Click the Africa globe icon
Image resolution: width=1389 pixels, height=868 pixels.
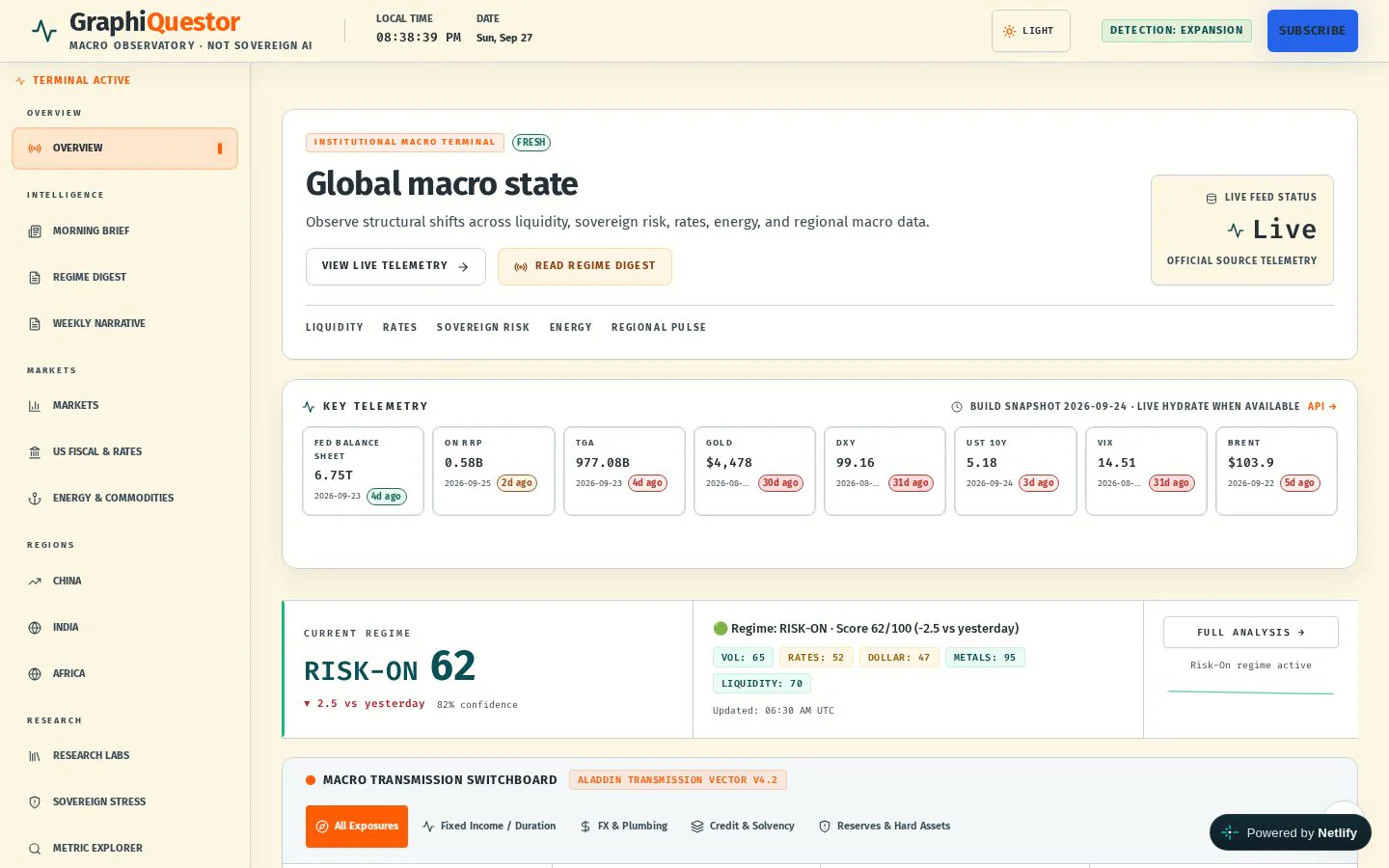(35, 674)
